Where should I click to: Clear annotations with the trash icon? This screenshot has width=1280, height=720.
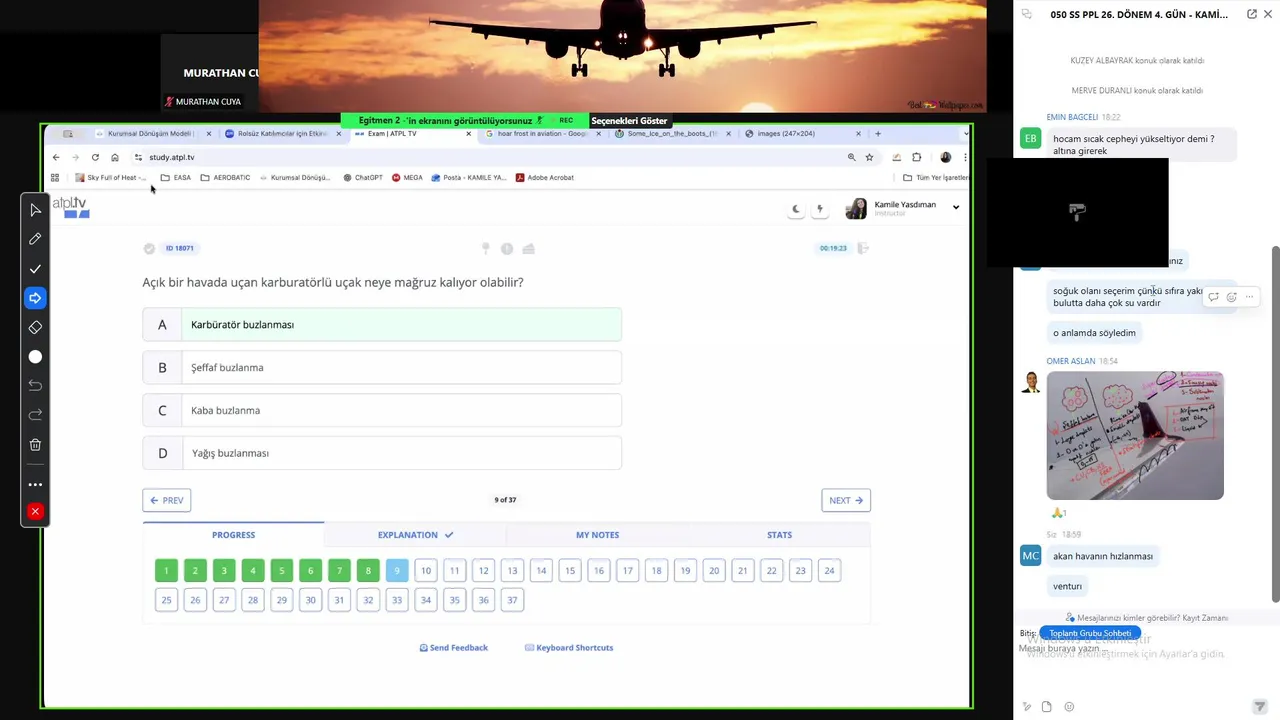tap(35, 445)
